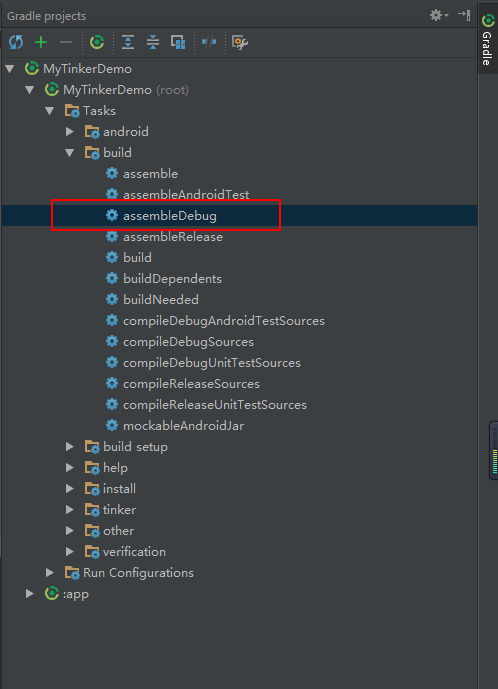Viewport: 498px width, 689px height.
Task: Click the install folder icon
Action: pos(92,489)
